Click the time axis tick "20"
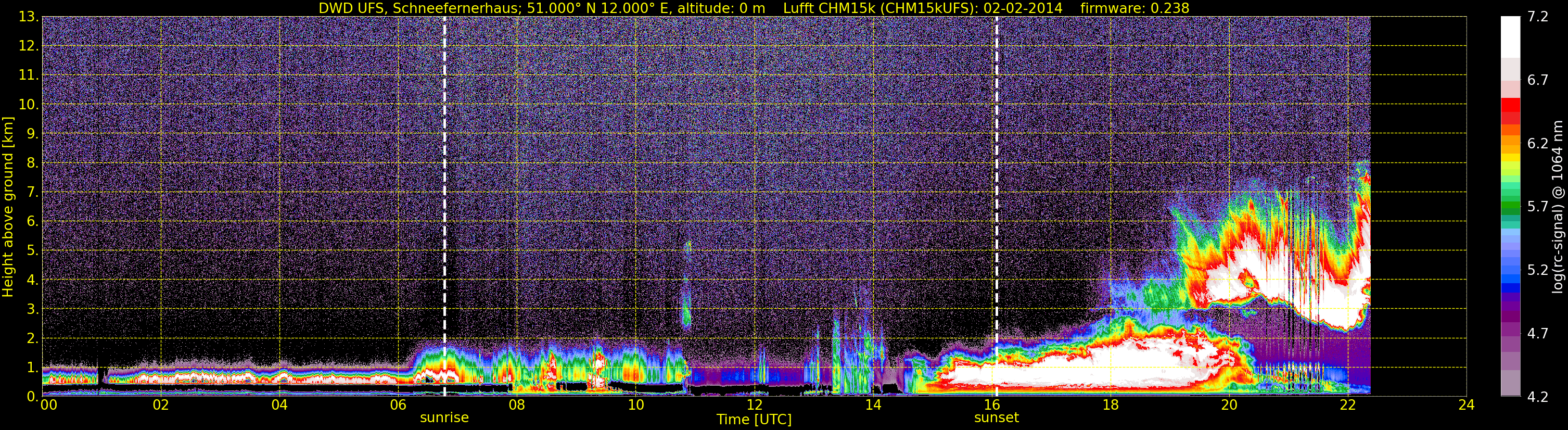This screenshot has width=1568, height=430. pyautogui.click(x=1229, y=404)
